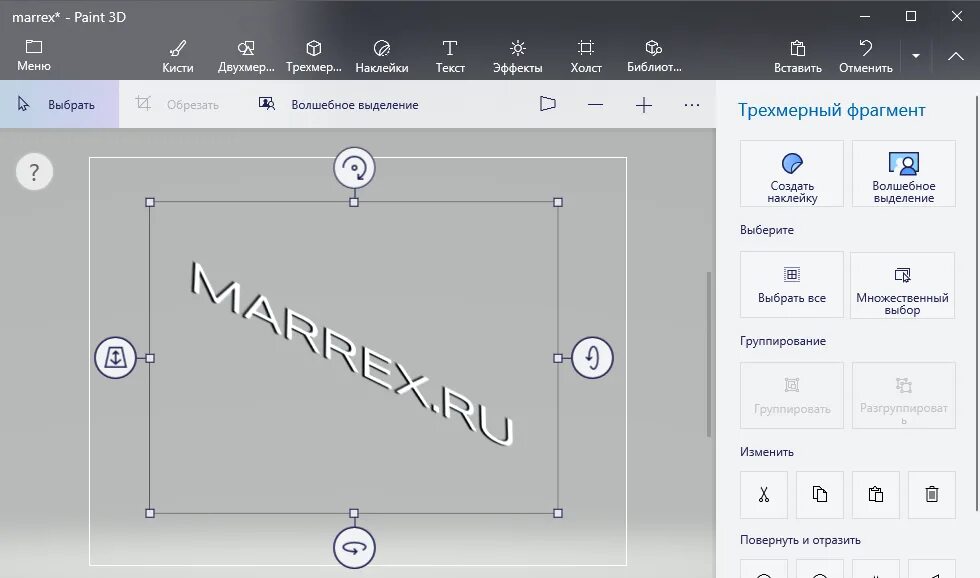This screenshot has height=578, width=980.
Task: Paste with clipboard icon under Изменить
Action: [876, 495]
